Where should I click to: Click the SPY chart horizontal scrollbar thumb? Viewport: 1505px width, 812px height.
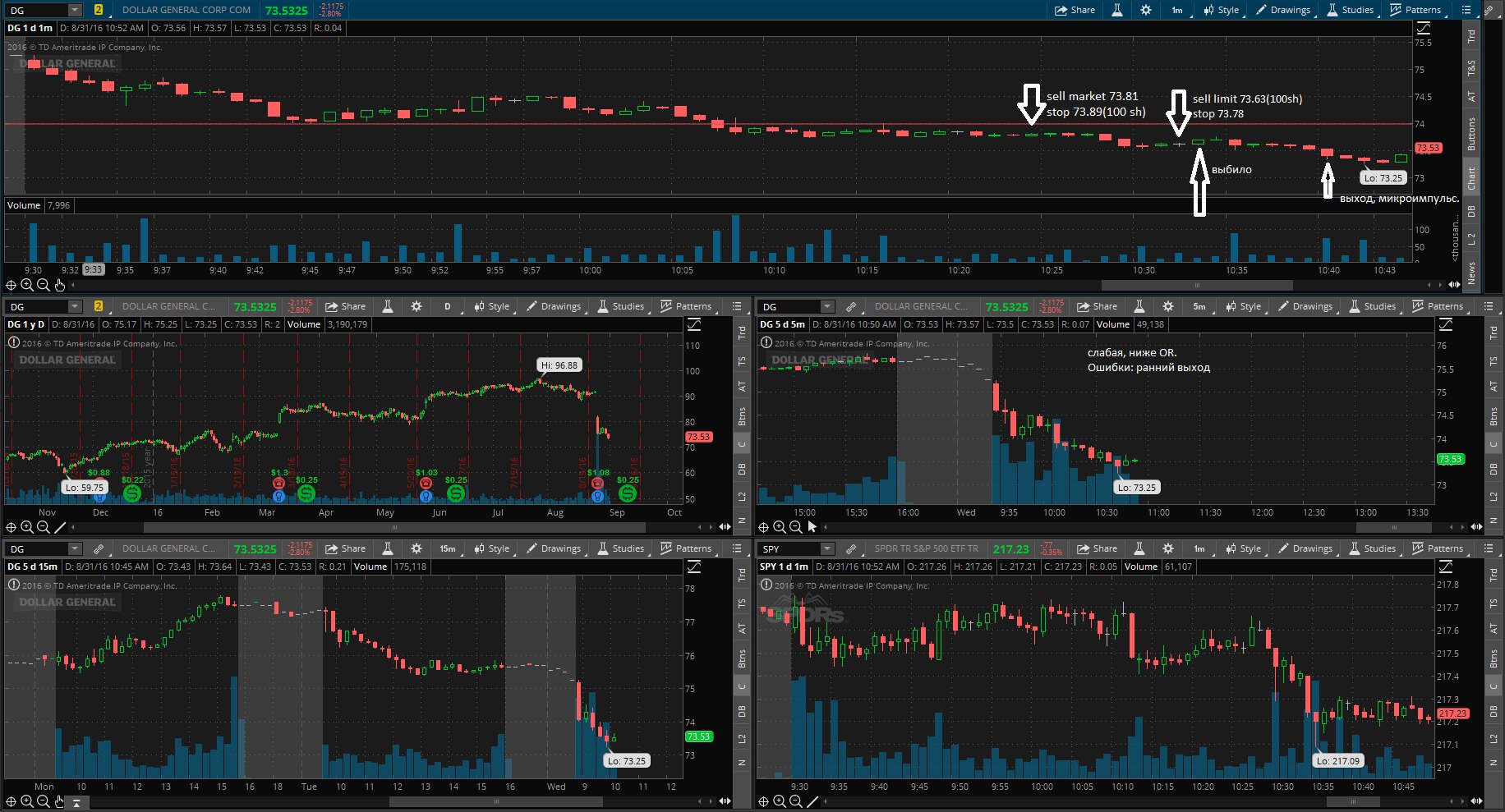1353,802
